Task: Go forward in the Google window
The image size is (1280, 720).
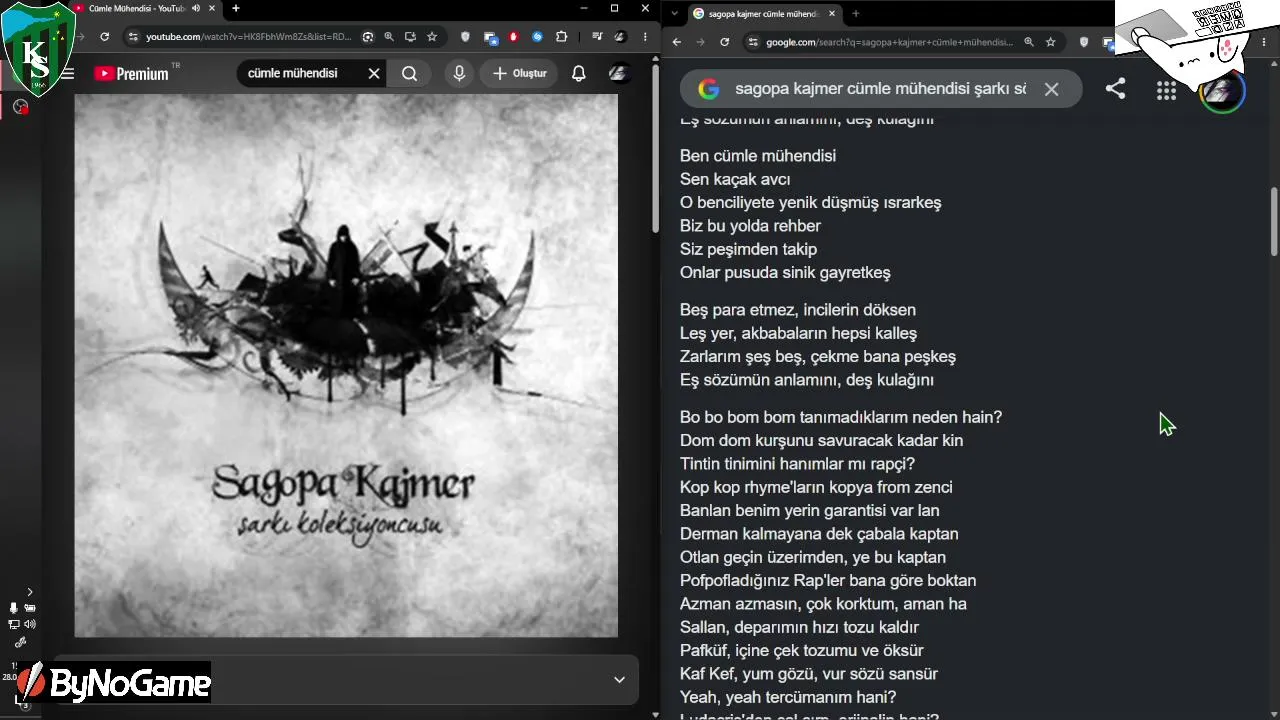Action: 700,42
